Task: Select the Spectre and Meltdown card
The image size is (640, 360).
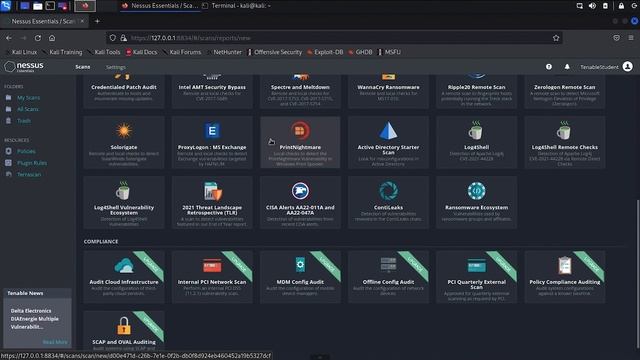Action: (x=300, y=91)
